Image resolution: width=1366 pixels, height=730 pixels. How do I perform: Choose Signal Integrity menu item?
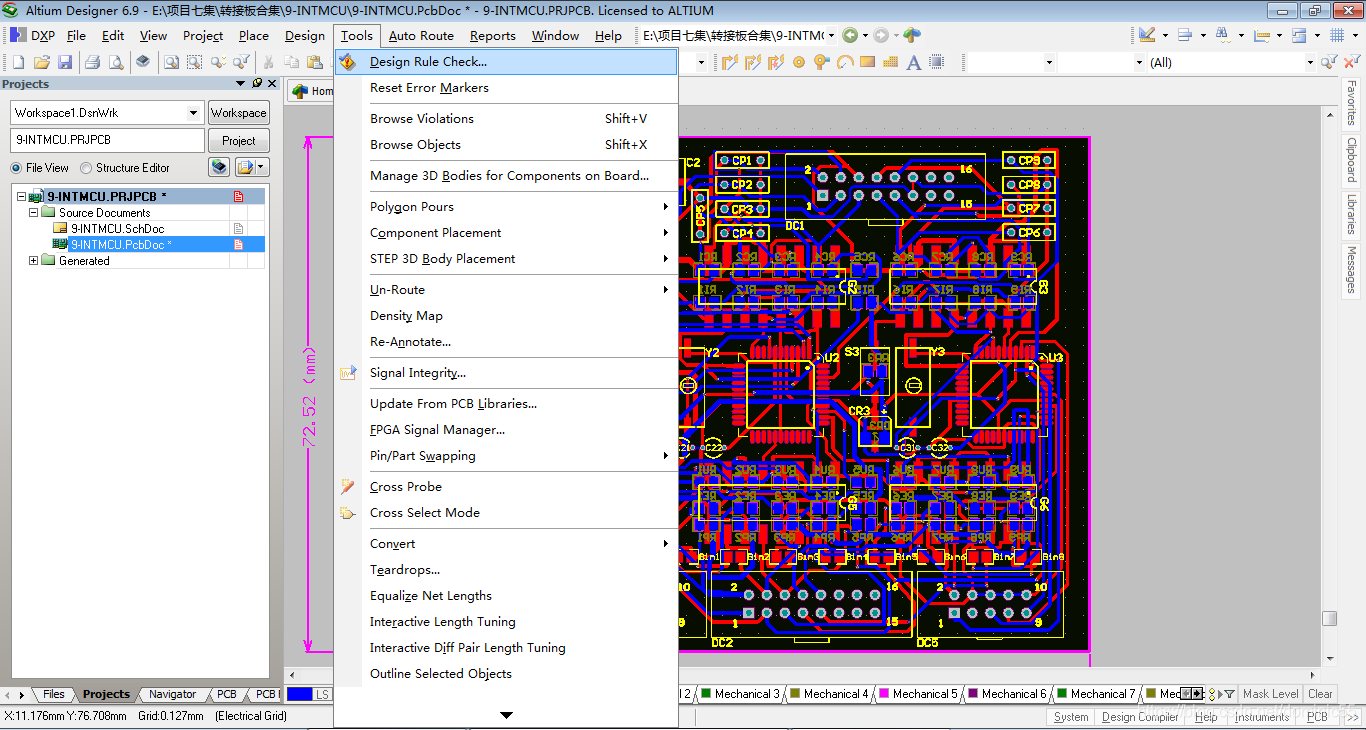click(506, 373)
